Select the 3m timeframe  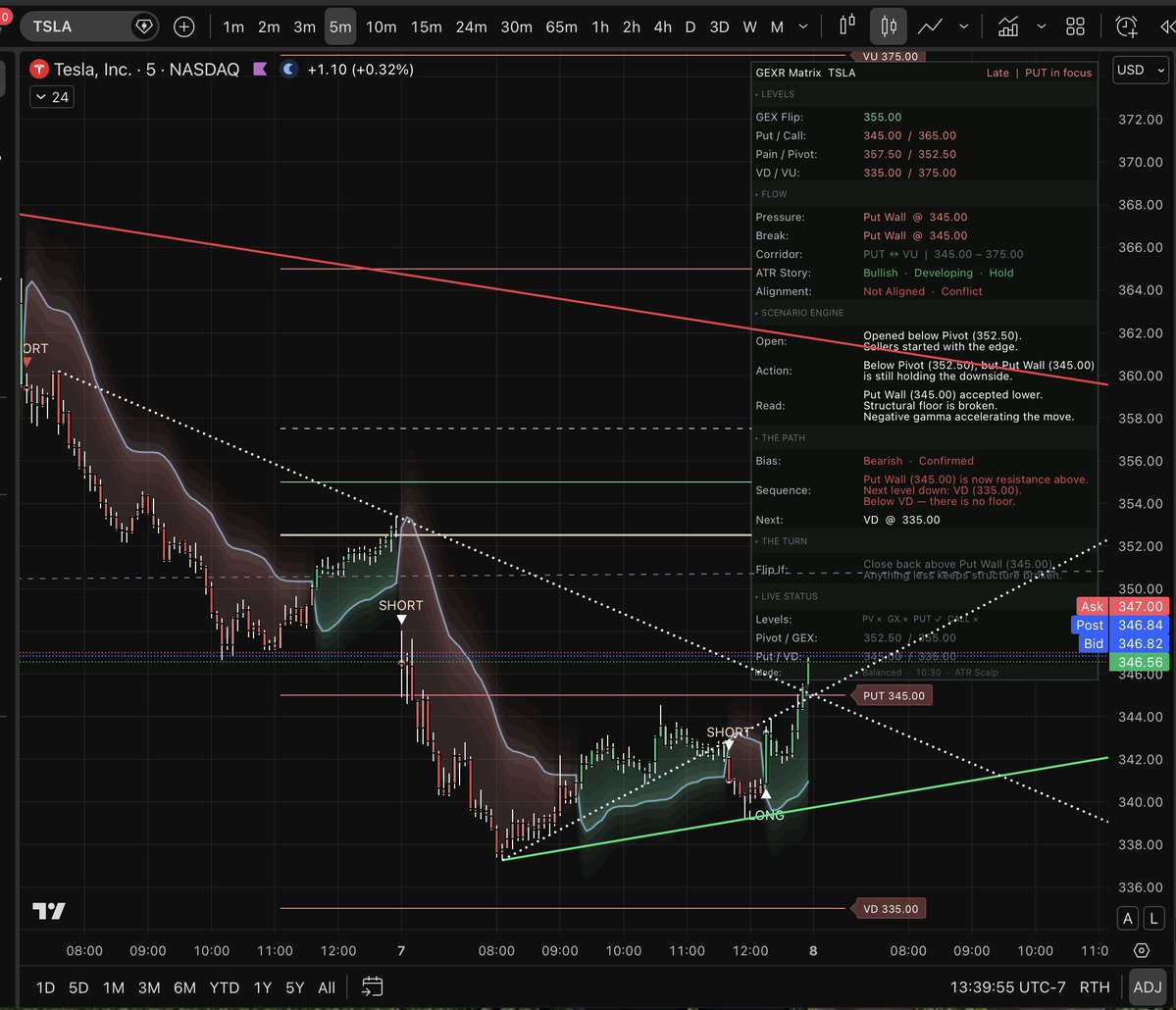click(x=304, y=27)
